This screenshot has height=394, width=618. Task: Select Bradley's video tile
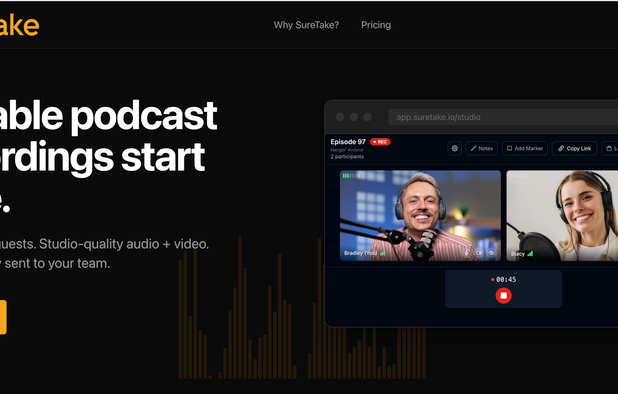[x=420, y=216]
